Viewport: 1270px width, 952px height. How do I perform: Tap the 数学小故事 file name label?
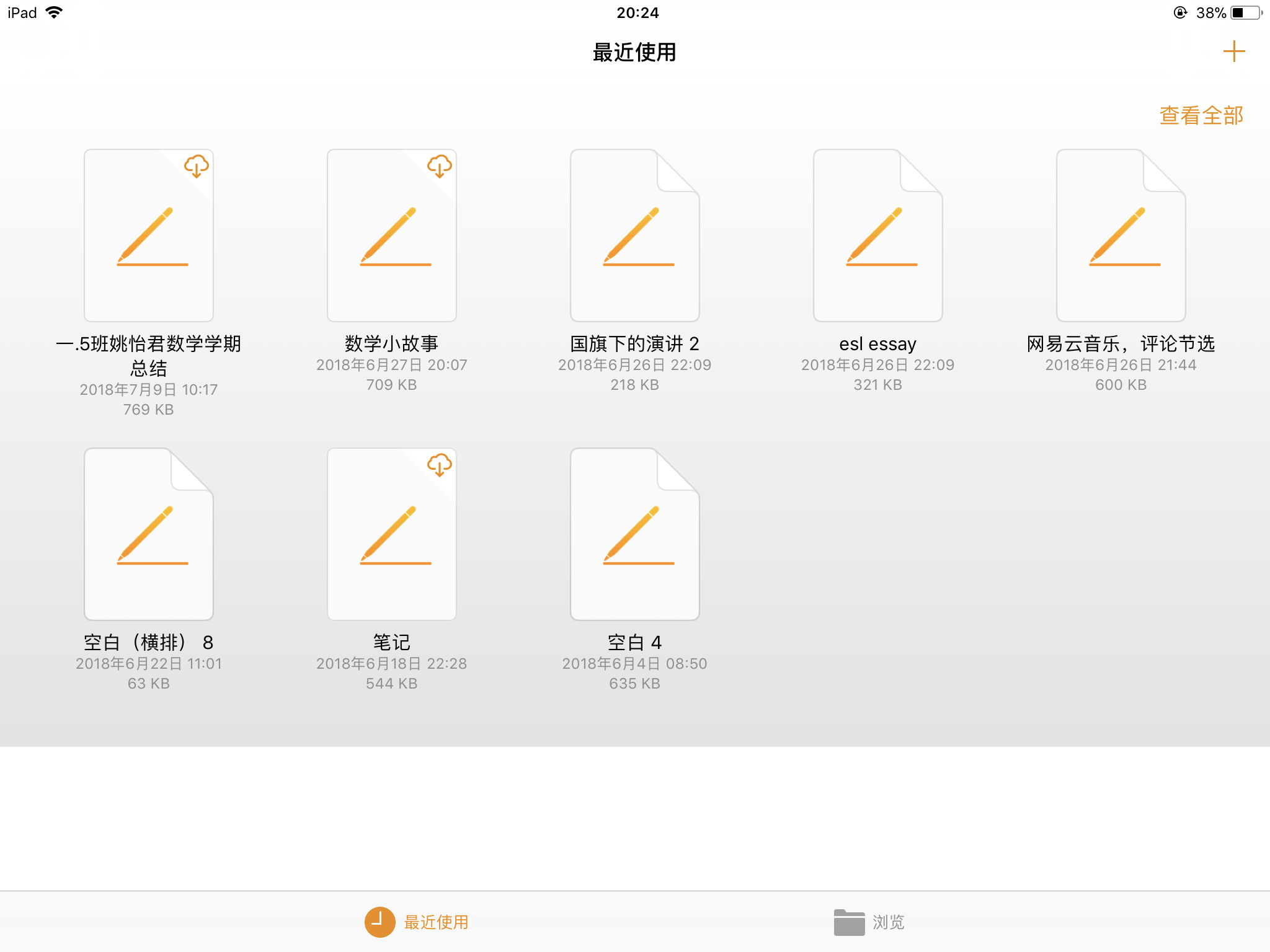[391, 343]
